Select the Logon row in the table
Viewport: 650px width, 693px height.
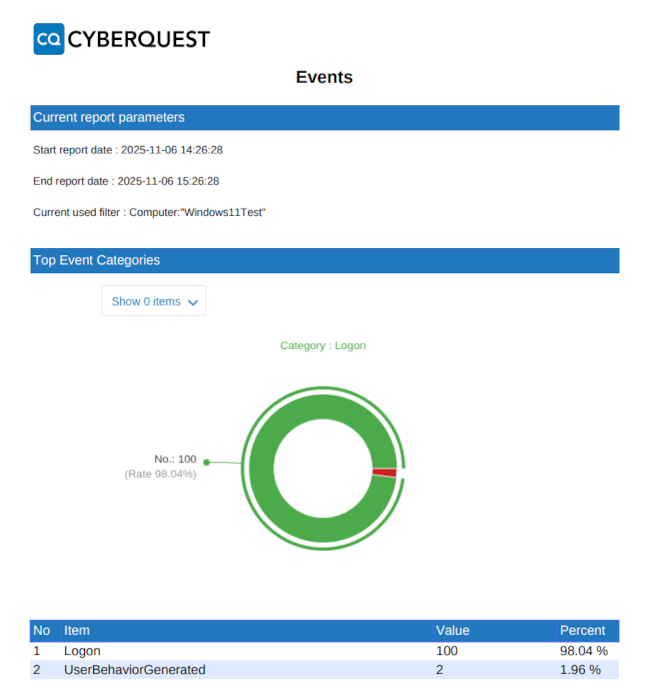click(82, 651)
